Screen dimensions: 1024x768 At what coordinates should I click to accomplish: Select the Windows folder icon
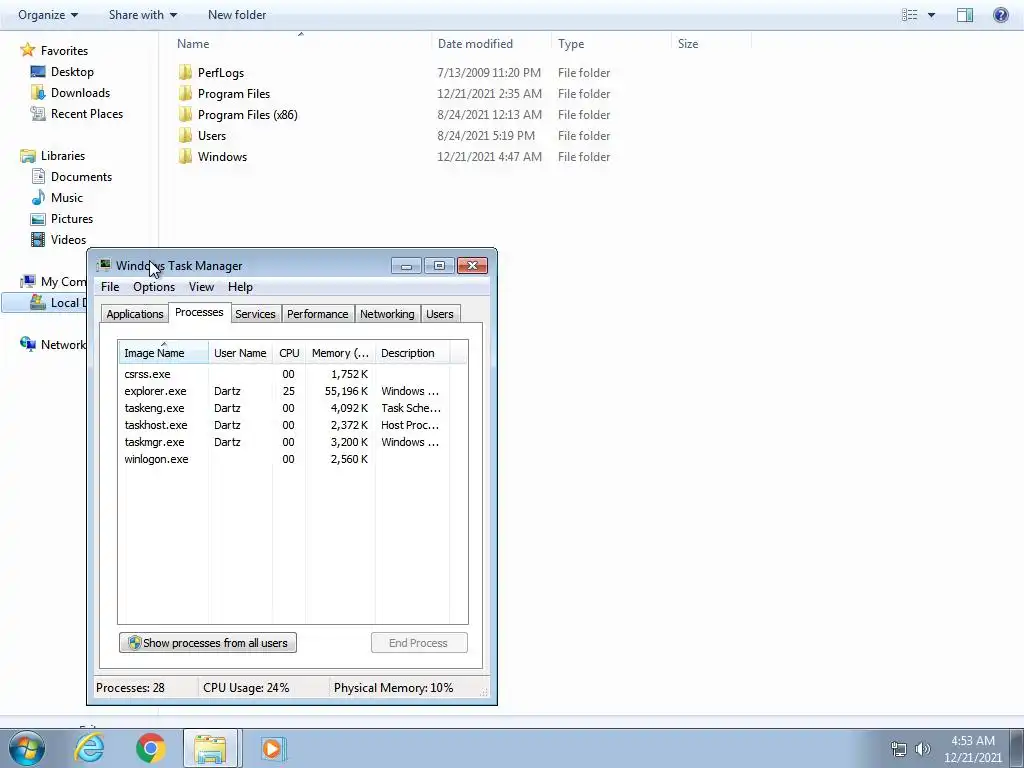pyautogui.click(x=185, y=156)
